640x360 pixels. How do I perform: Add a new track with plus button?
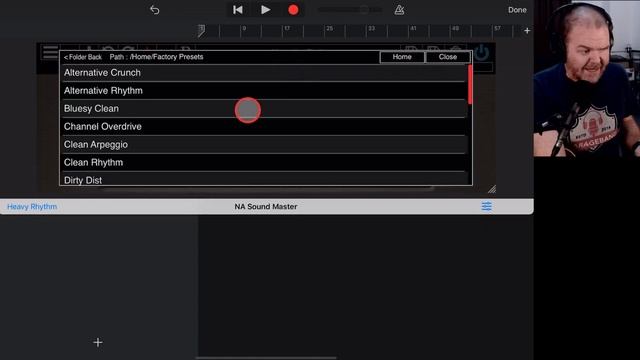point(98,342)
